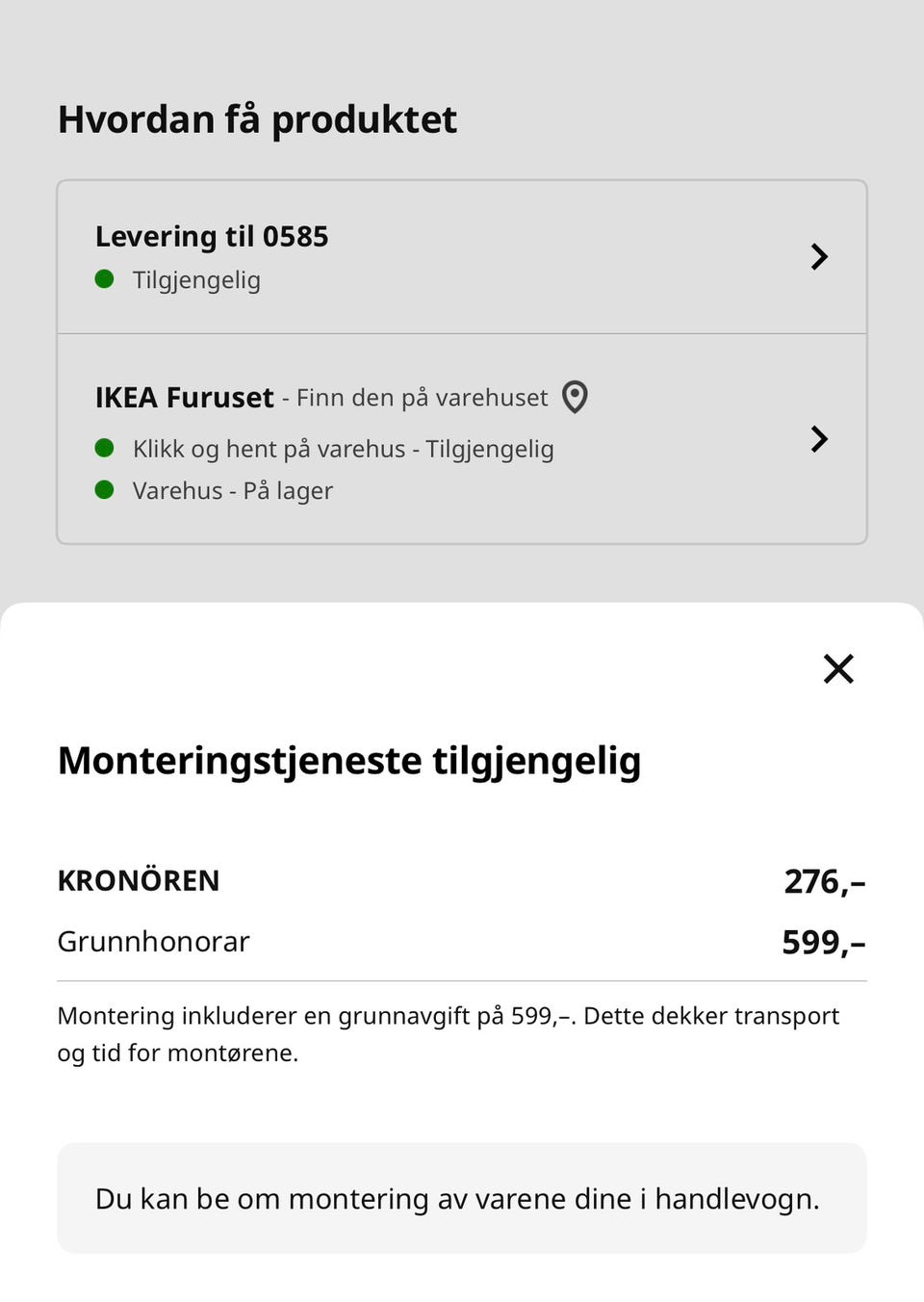
Task: Click the Tilgjengelig delivery status text
Action: point(196,280)
